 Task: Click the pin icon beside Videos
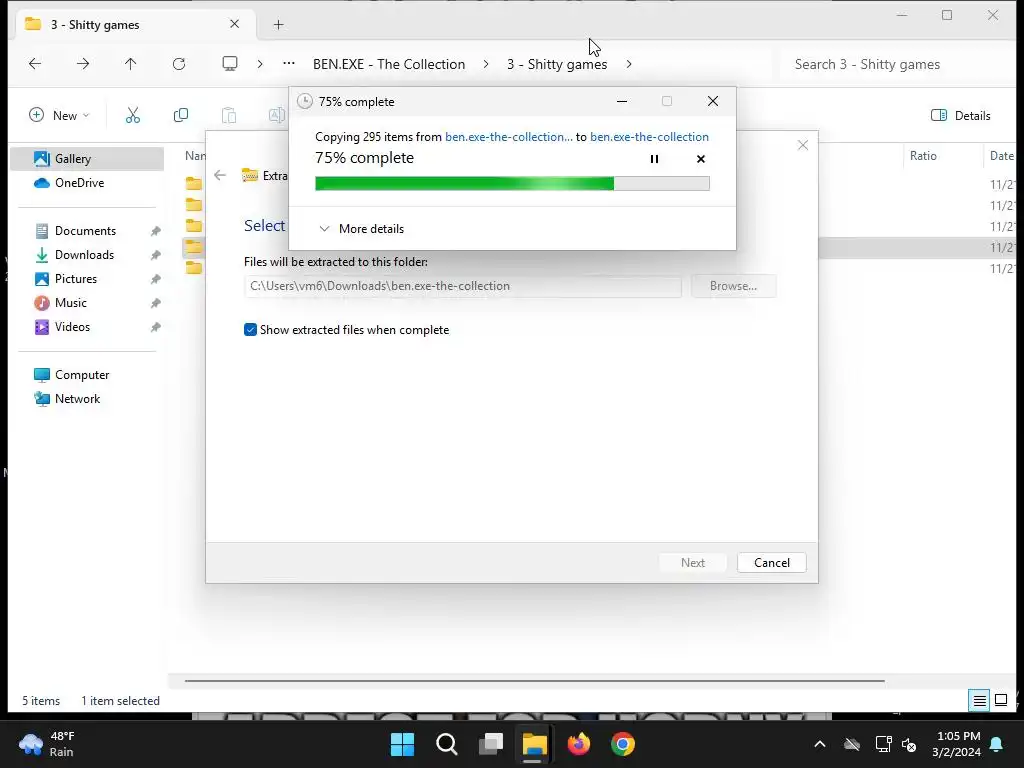point(155,327)
